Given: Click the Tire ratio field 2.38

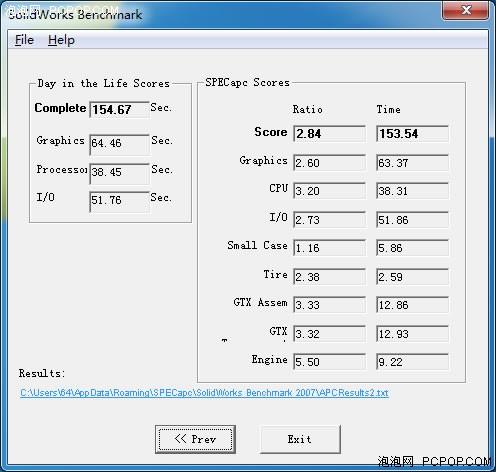Looking at the screenshot, I should (329, 277).
